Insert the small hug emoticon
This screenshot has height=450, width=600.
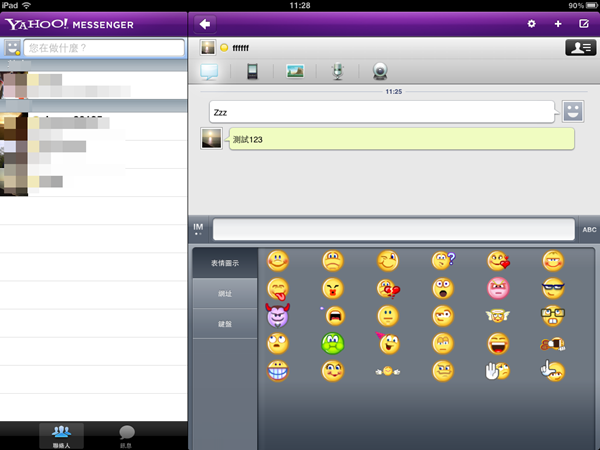click(388, 371)
